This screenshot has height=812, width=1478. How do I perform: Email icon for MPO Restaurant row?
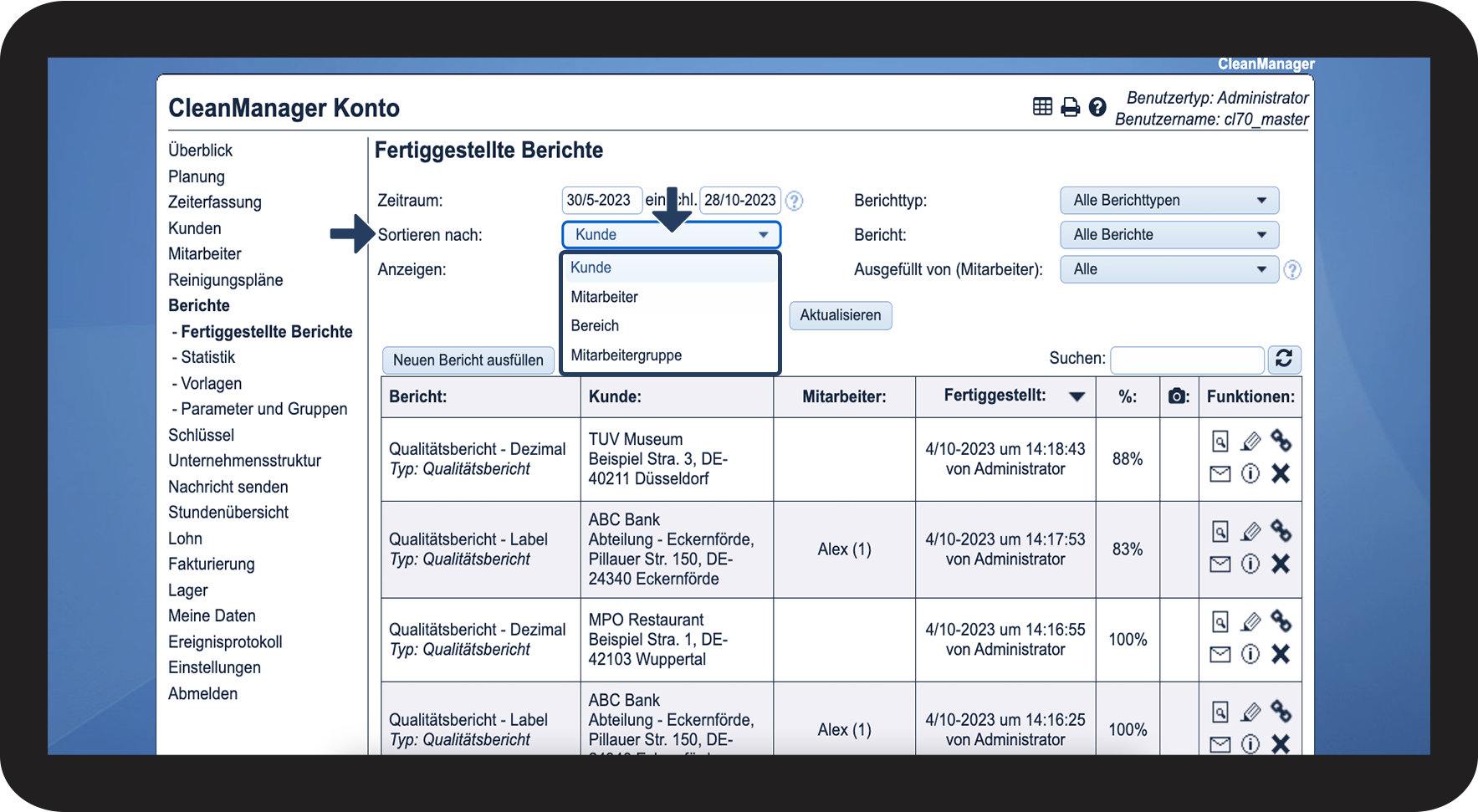[1220, 655]
